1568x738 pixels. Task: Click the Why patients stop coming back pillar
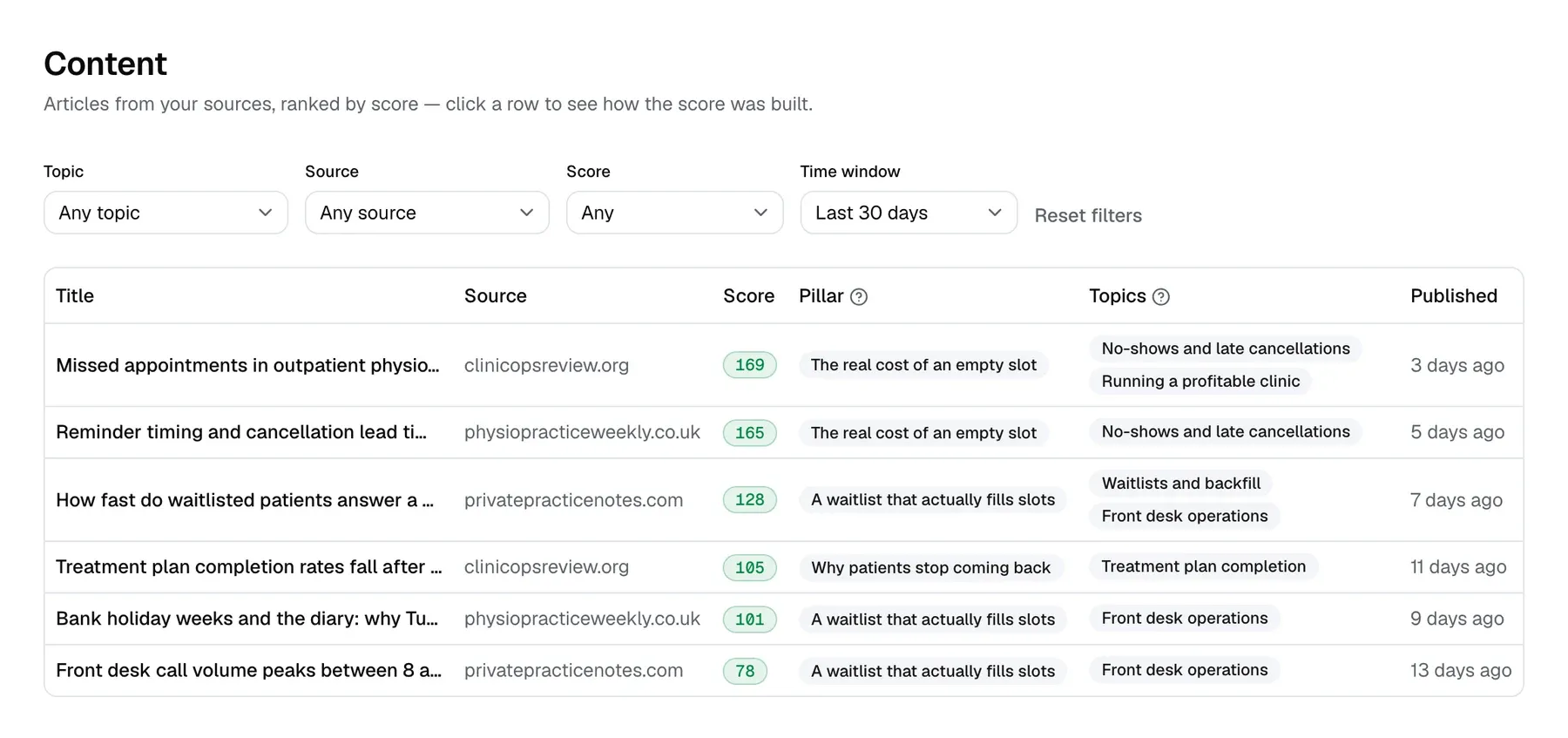[x=930, y=568]
